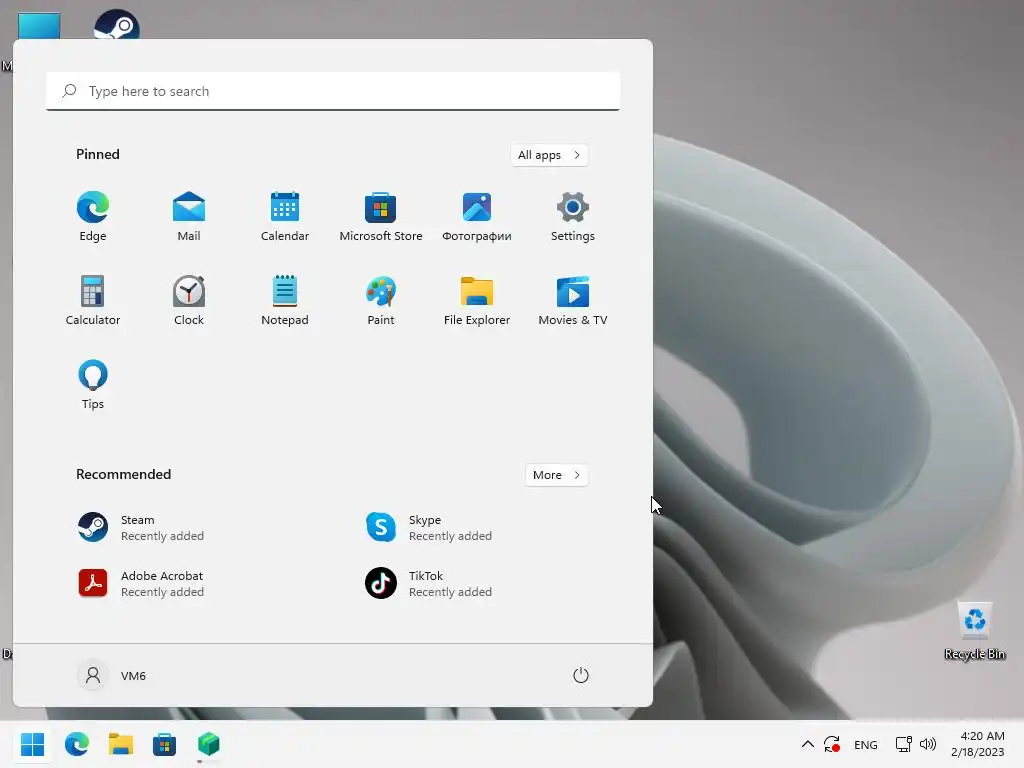This screenshot has width=1024, height=768.
Task: Open the Edge pinned app
Action: 93,217
